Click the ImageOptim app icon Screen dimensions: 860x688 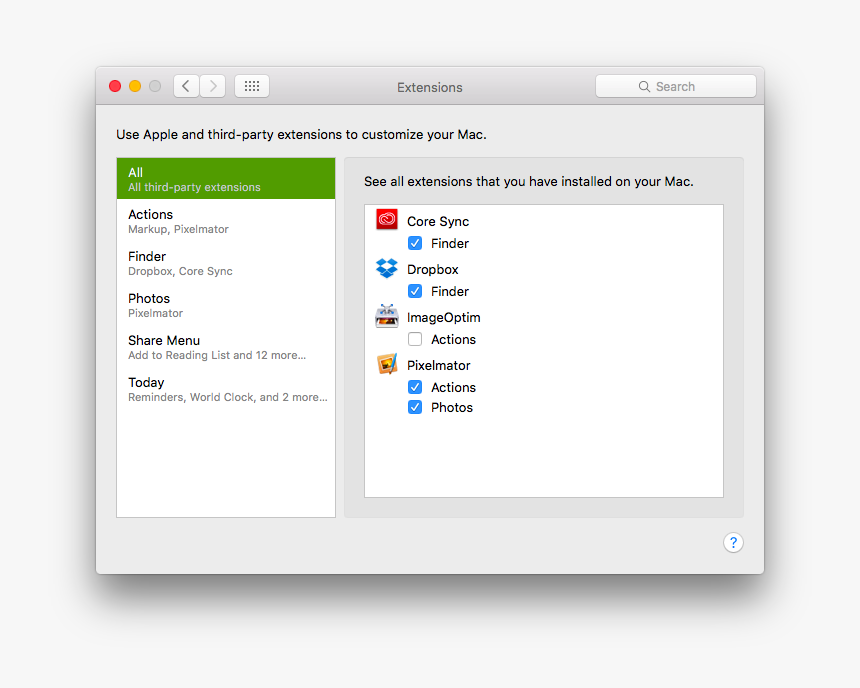pos(387,316)
